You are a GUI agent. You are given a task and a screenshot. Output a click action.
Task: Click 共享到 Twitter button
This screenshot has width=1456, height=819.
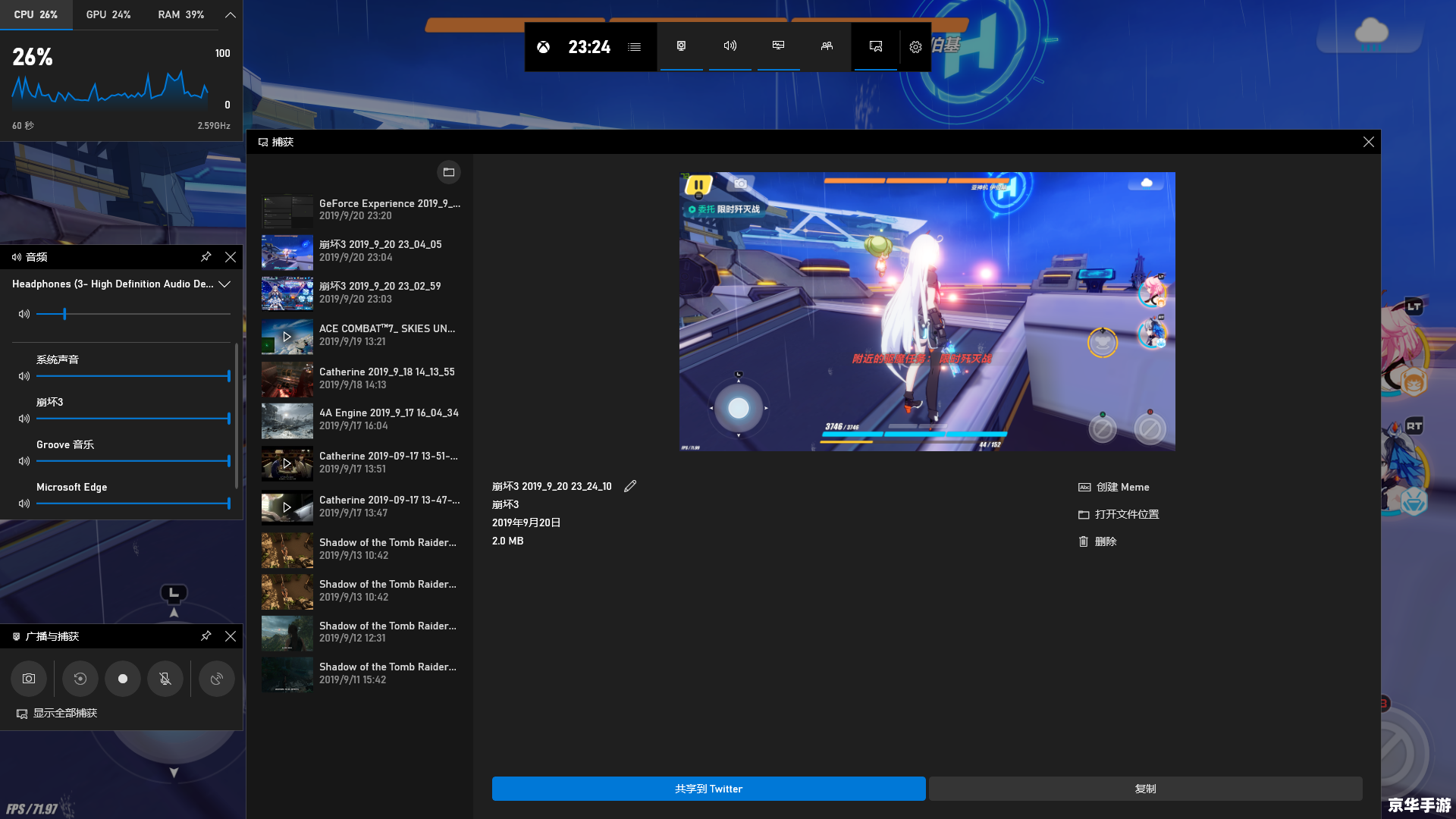pos(708,789)
